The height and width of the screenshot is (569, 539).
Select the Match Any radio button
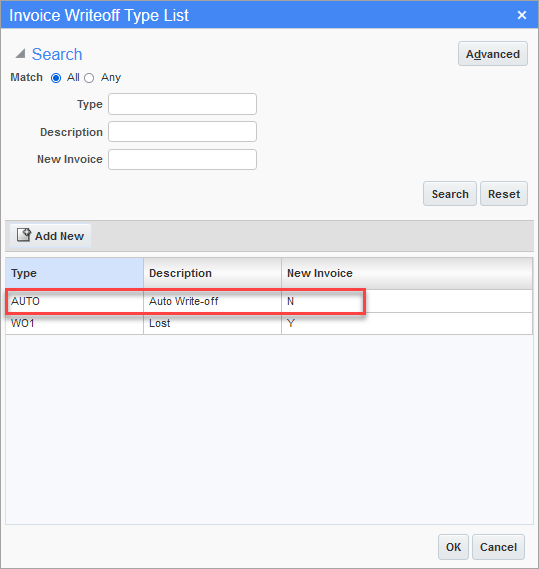click(x=89, y=78)
